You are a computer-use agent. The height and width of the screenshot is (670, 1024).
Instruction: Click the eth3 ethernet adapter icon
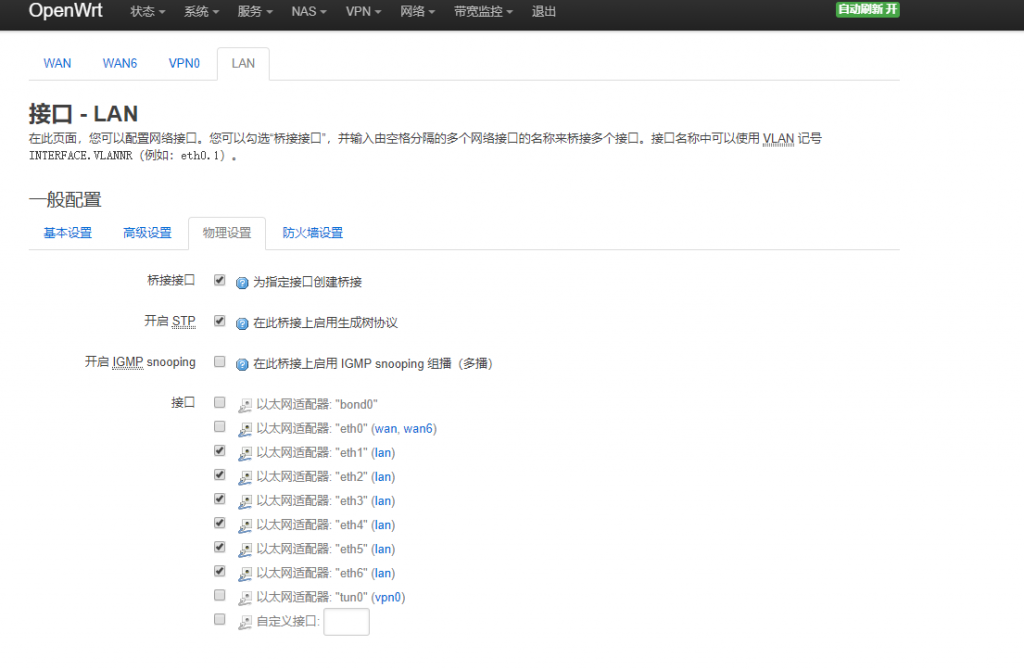click(x=245, y=501)
